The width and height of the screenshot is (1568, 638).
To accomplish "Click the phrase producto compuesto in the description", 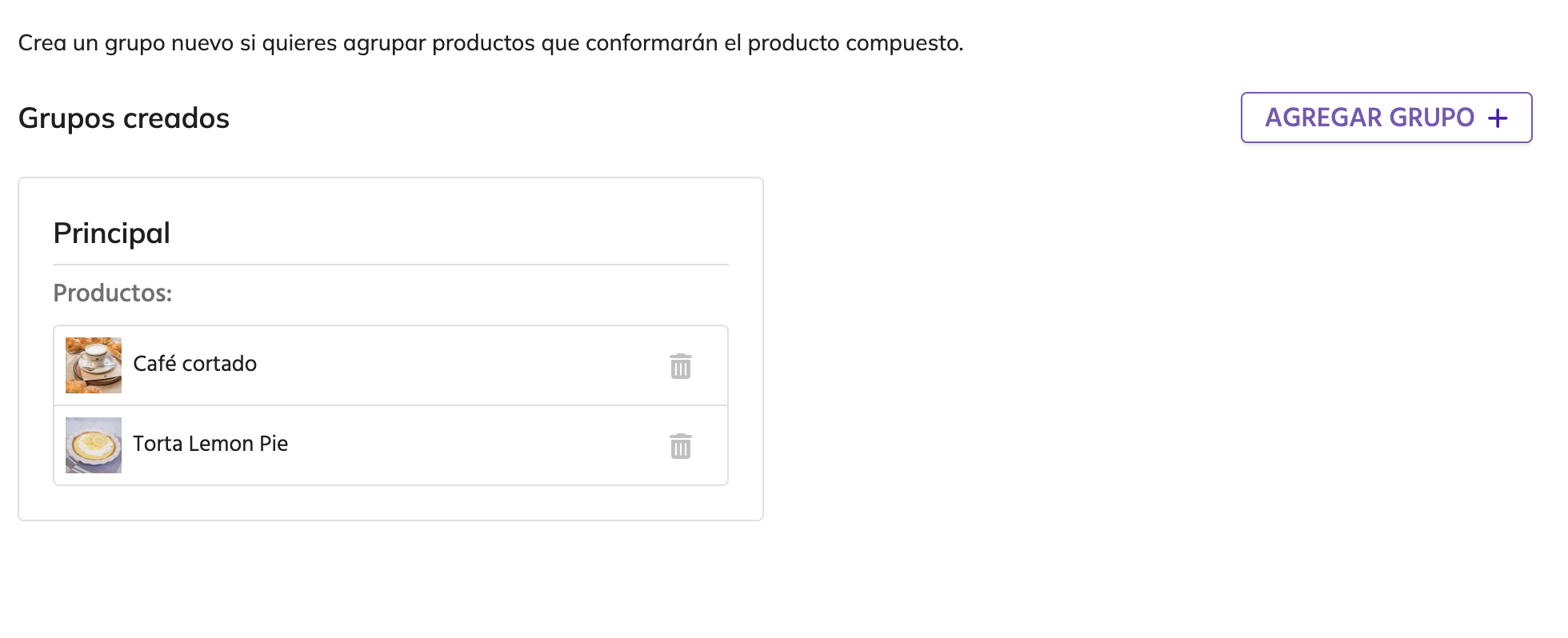I will pyautogui.click(x=854, y=42).
